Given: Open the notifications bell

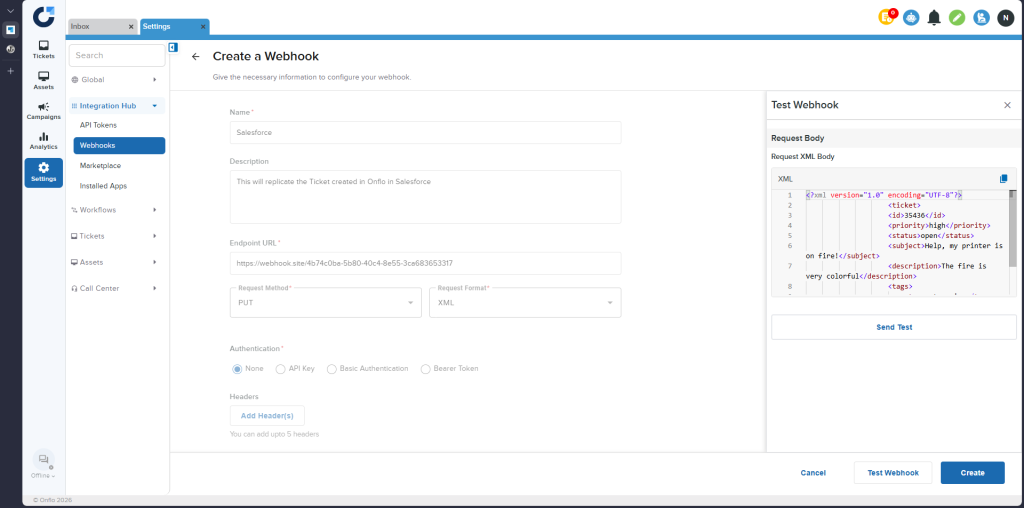Looking at the screenshot, I should tap(935, 18).
